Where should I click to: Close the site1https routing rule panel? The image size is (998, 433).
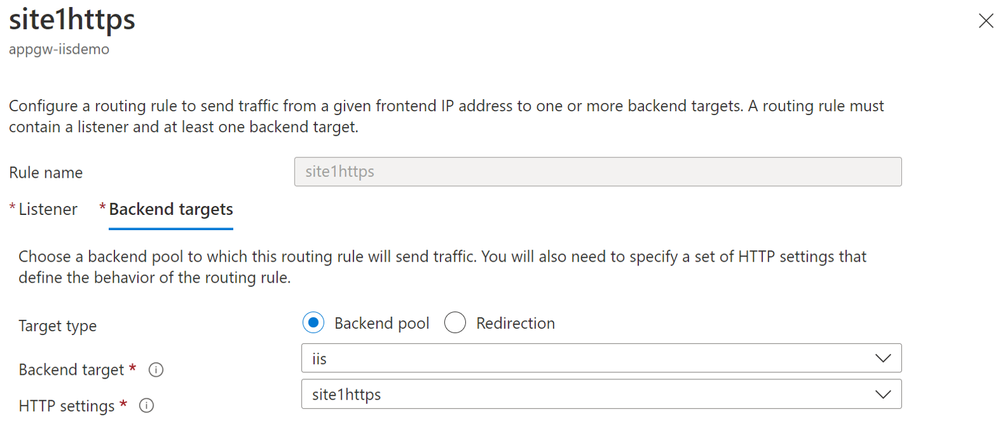point(985,21)
